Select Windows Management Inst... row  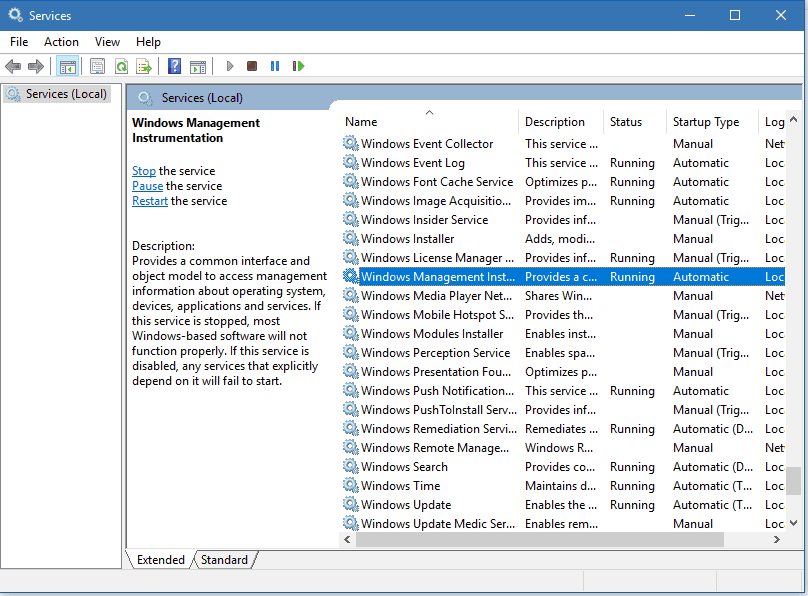pyautogui.click(x=563, y=277)
